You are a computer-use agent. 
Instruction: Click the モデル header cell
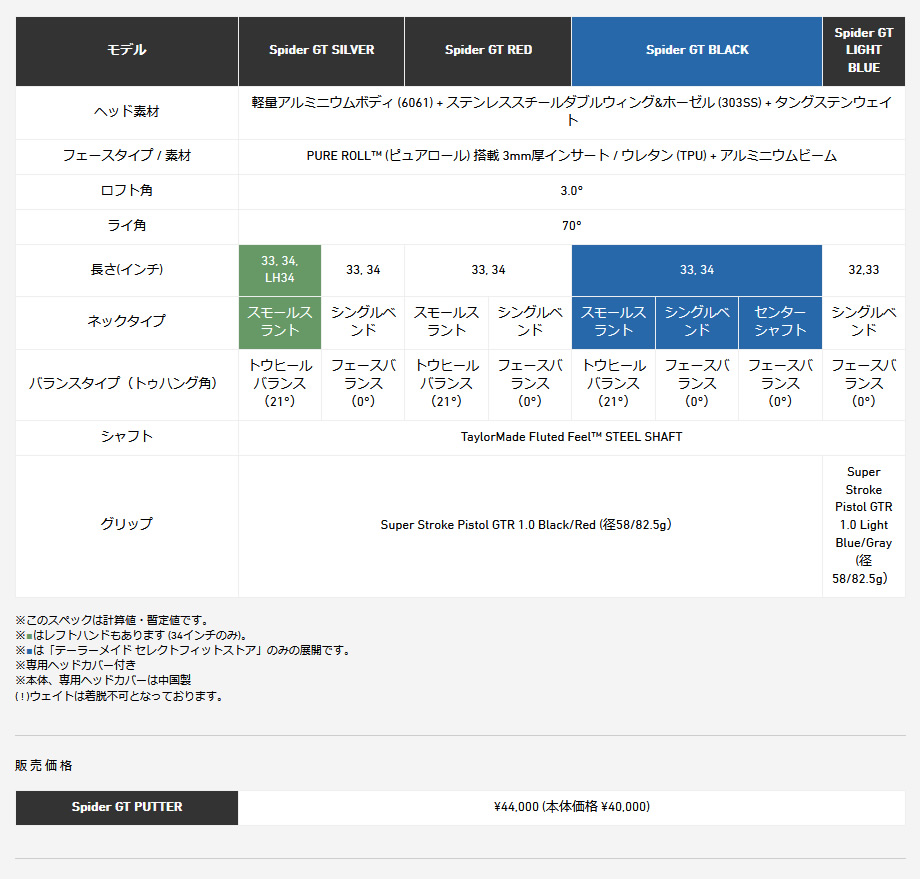[x=127, y=51]
